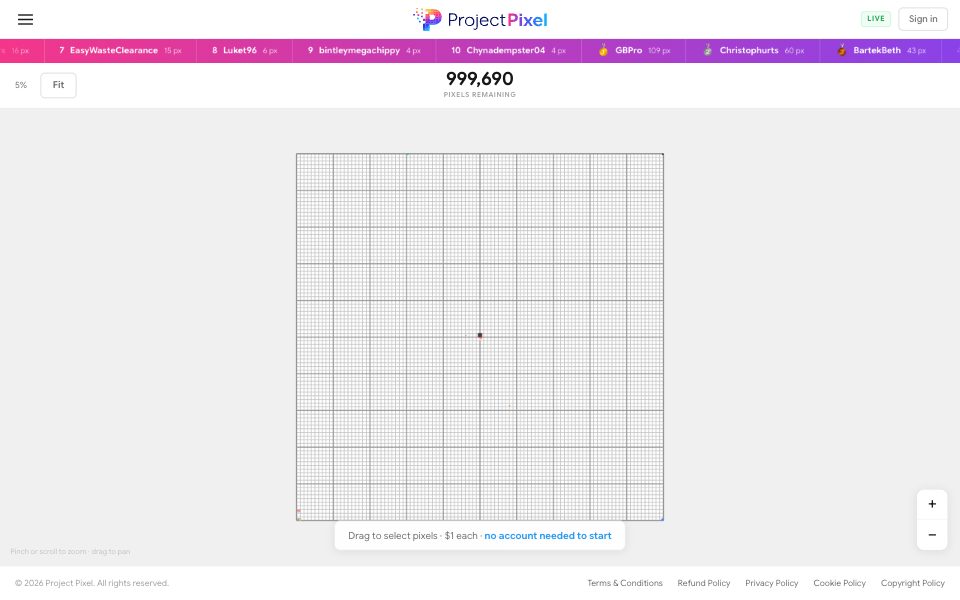Viewport: 960px width, 600px height.
Task: Click the dark purchased pixel at canvas center
Action: point(480,336)
